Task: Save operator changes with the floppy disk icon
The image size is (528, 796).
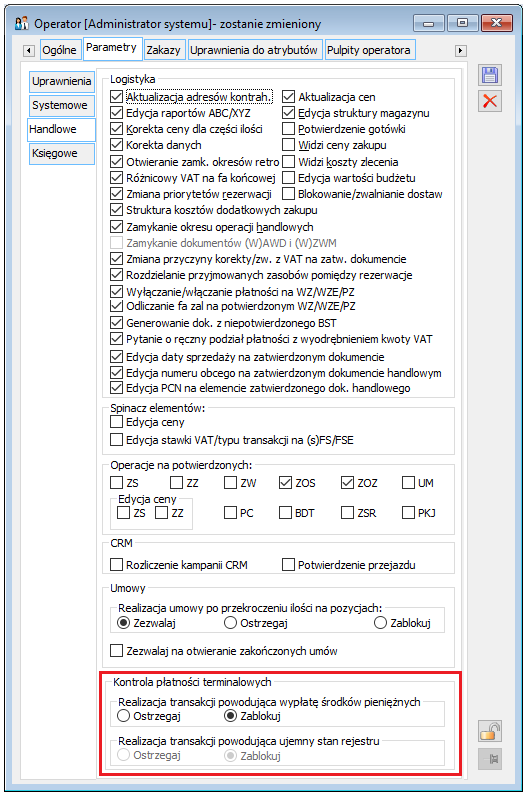Action: [x=490, y=75]
